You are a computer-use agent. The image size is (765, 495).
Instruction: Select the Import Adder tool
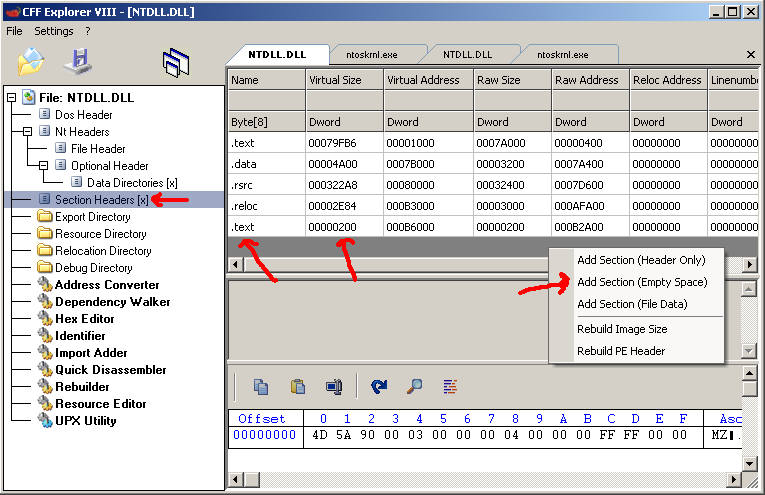click(x=91, y=353)
